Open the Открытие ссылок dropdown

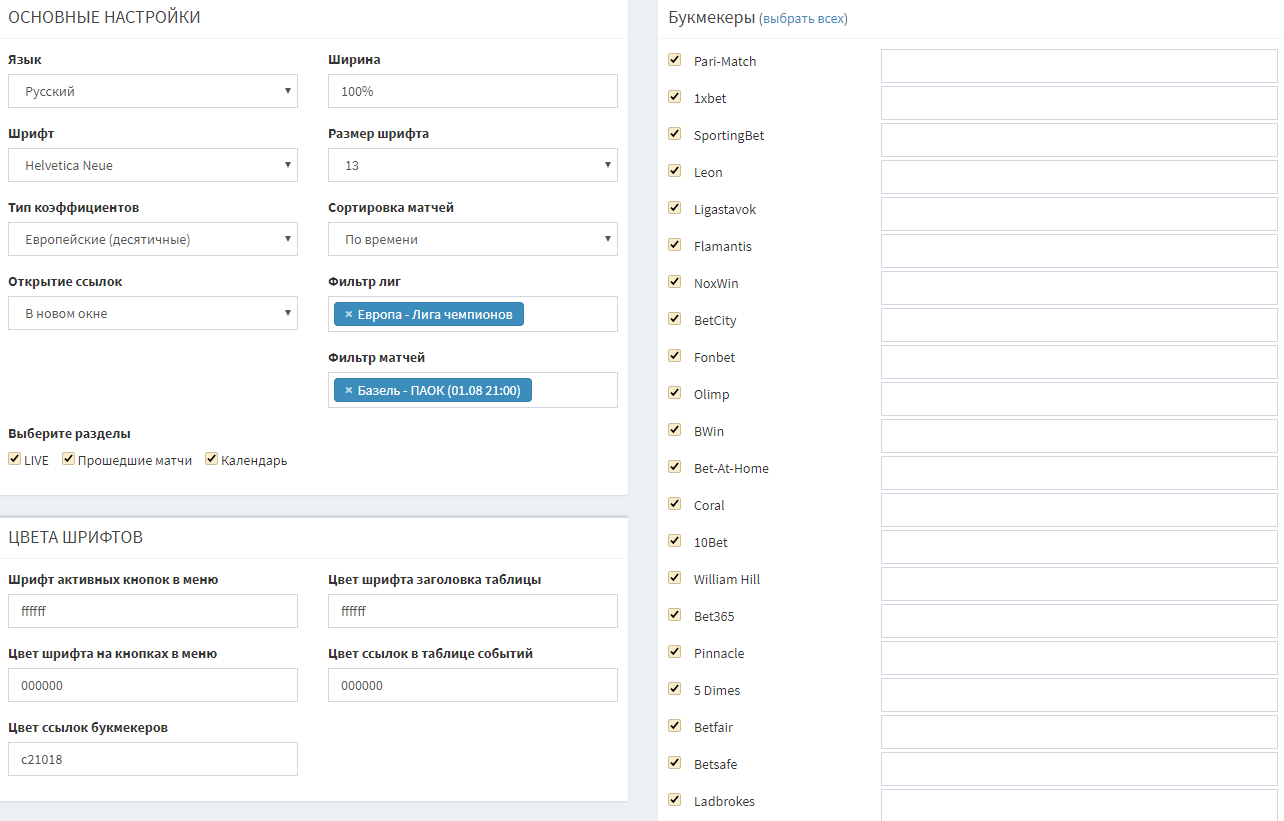[153, 313]
